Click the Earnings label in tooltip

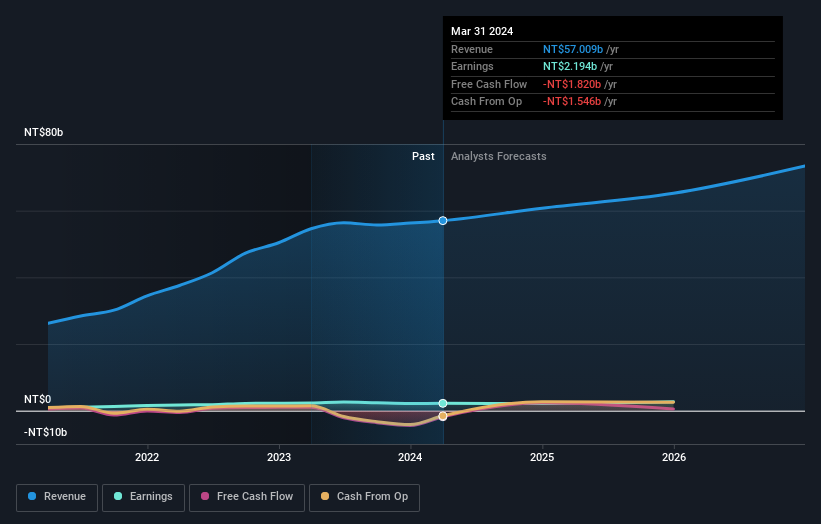tap(472, 66)
